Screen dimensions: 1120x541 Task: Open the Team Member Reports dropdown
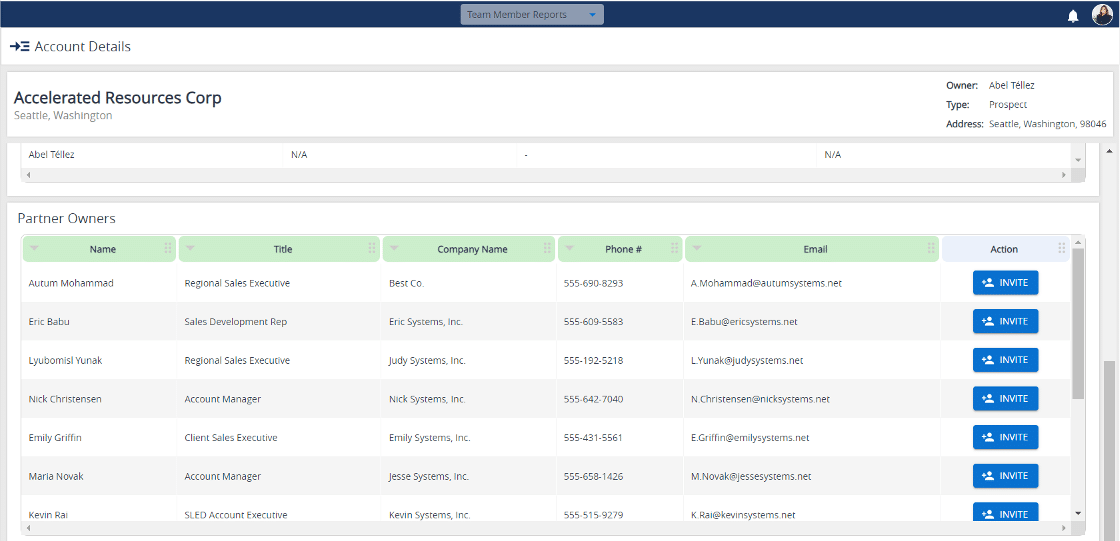[532, 14]
